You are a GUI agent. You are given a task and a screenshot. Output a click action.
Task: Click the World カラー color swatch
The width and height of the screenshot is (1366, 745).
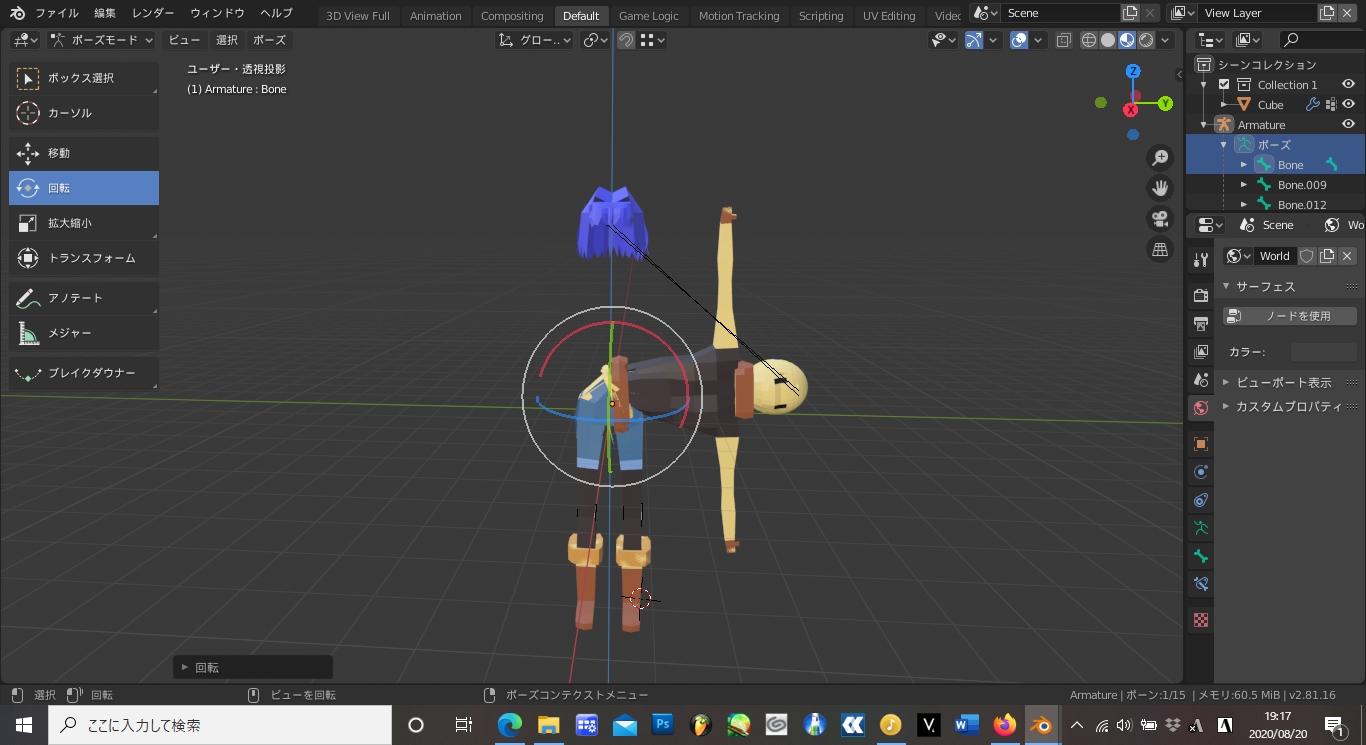(1324, 352)
